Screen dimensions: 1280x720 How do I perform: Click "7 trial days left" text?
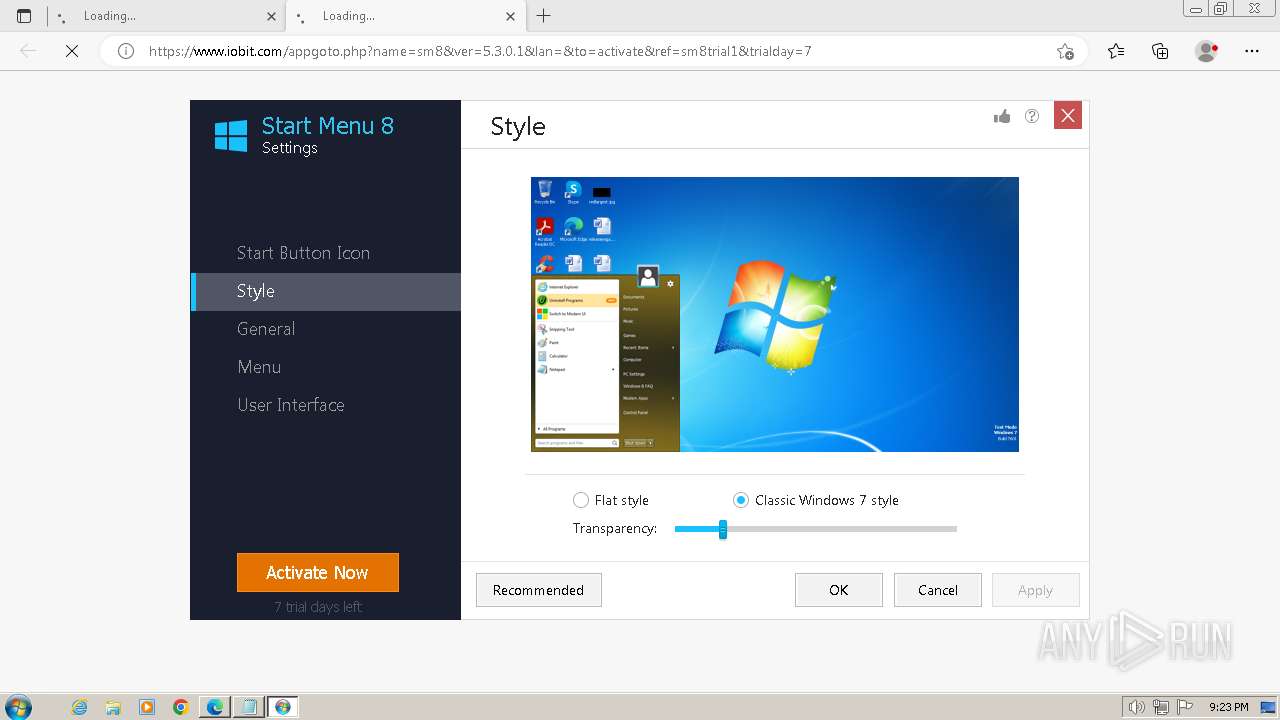pyautogui.click(x=318, y=607)
